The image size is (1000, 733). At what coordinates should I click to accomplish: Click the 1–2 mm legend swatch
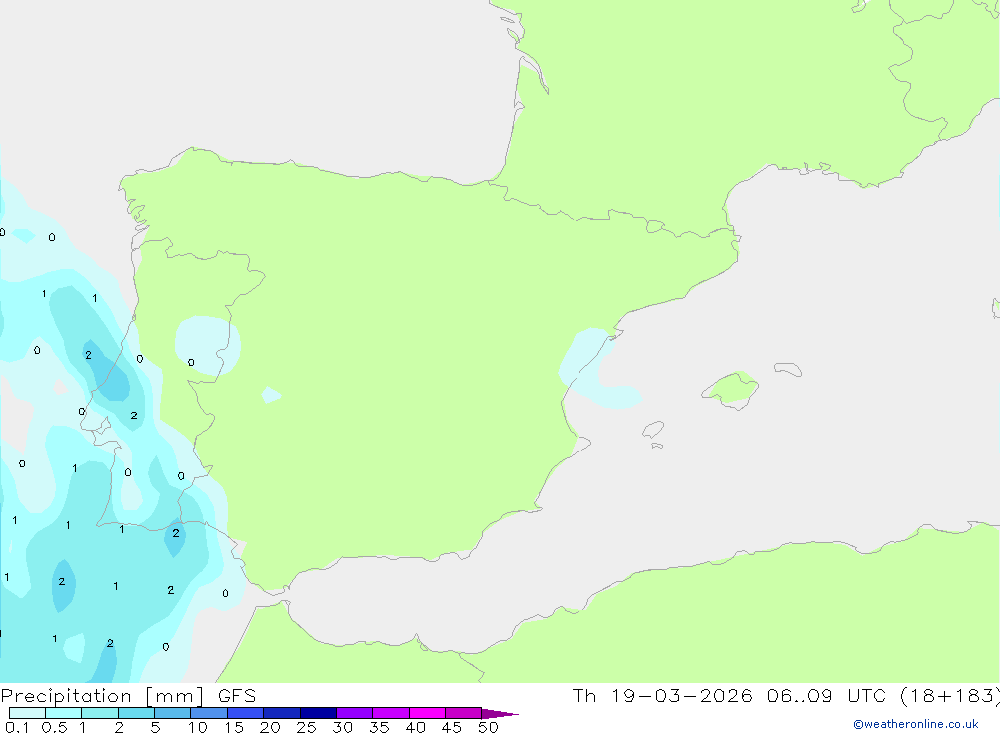point(100,713)
